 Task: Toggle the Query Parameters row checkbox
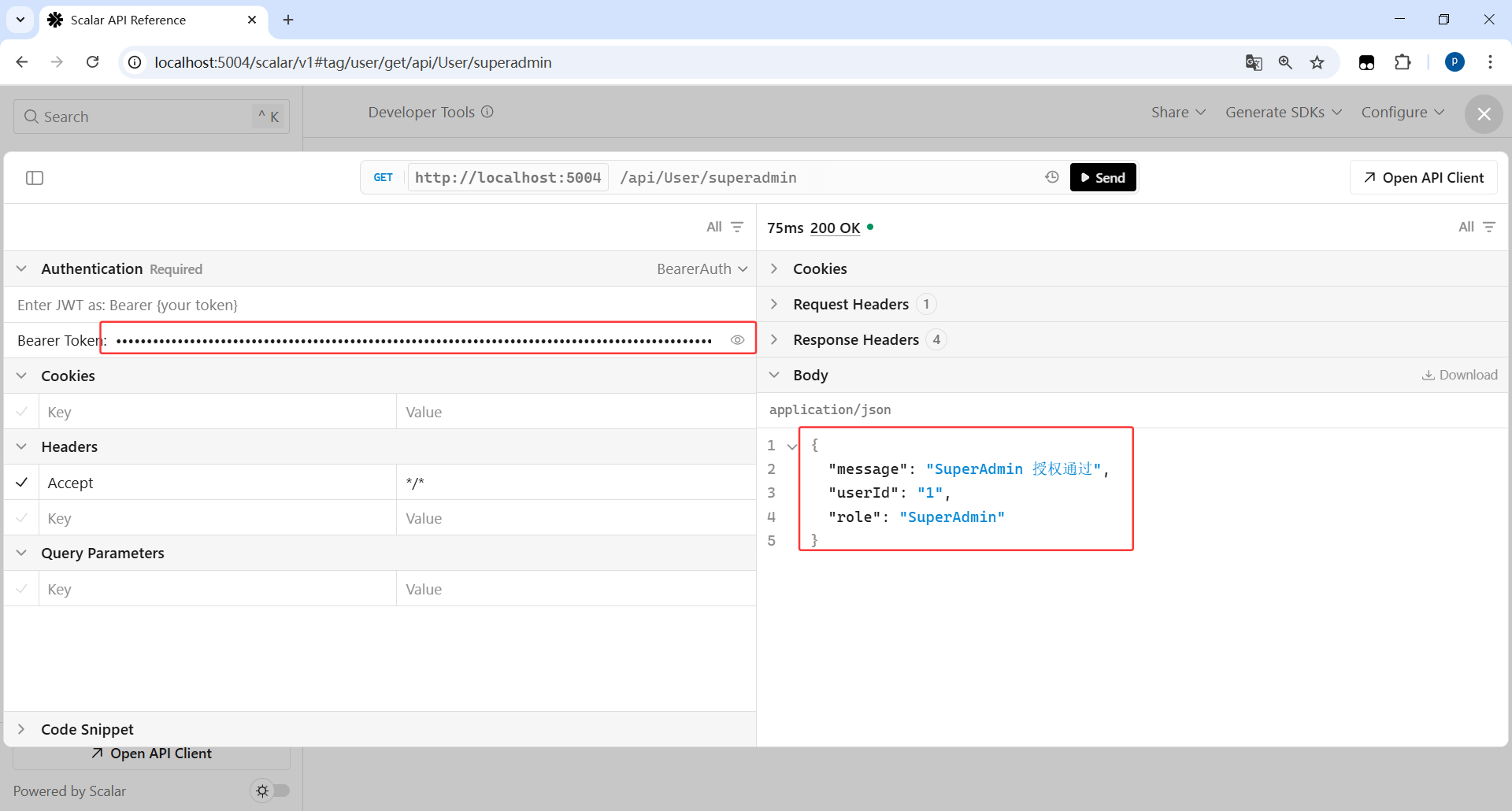tap(22, 588)
